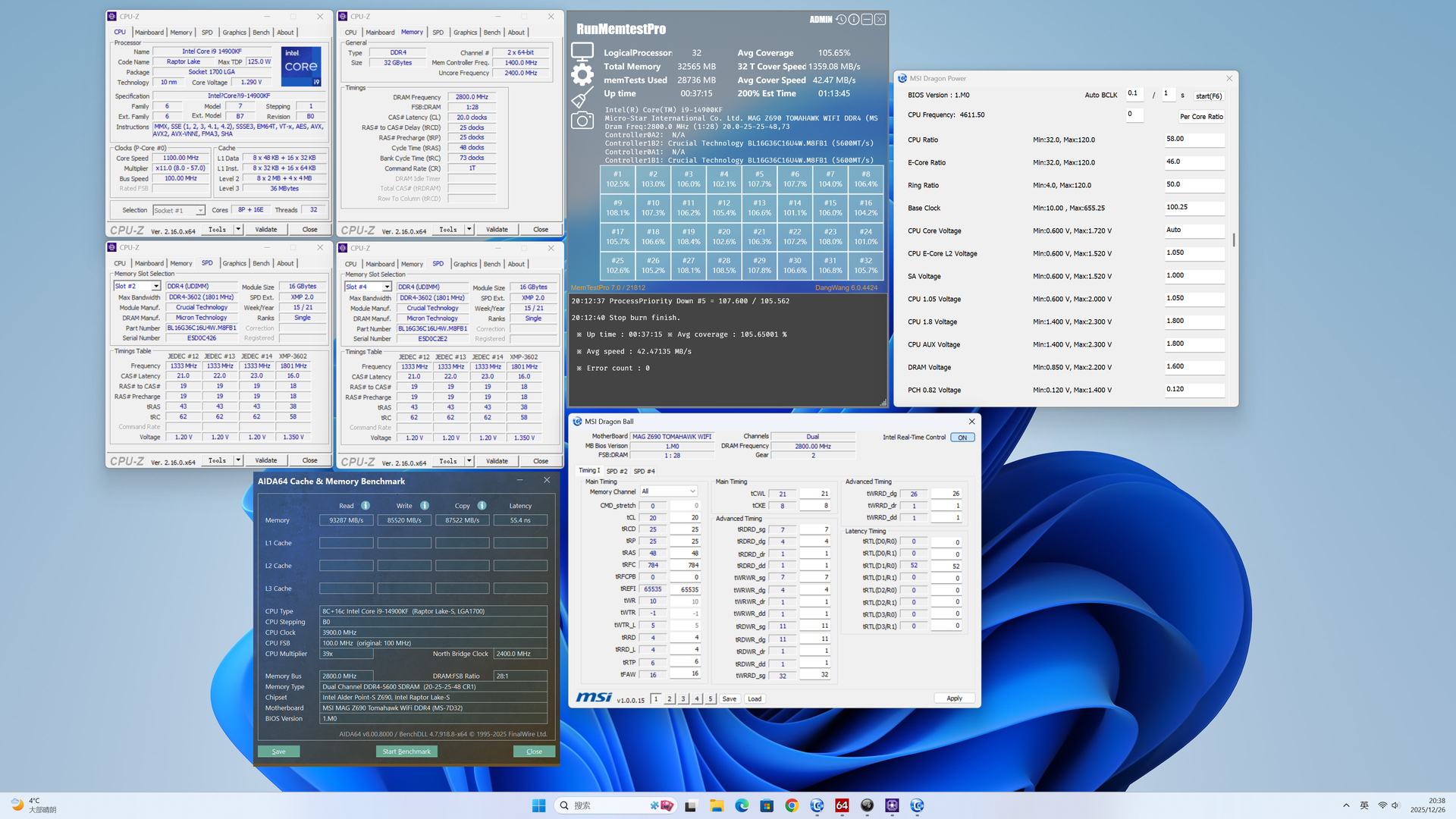
Task: Click the monitor icon in RunMemtestPro
Action: (x=582, y=52)
